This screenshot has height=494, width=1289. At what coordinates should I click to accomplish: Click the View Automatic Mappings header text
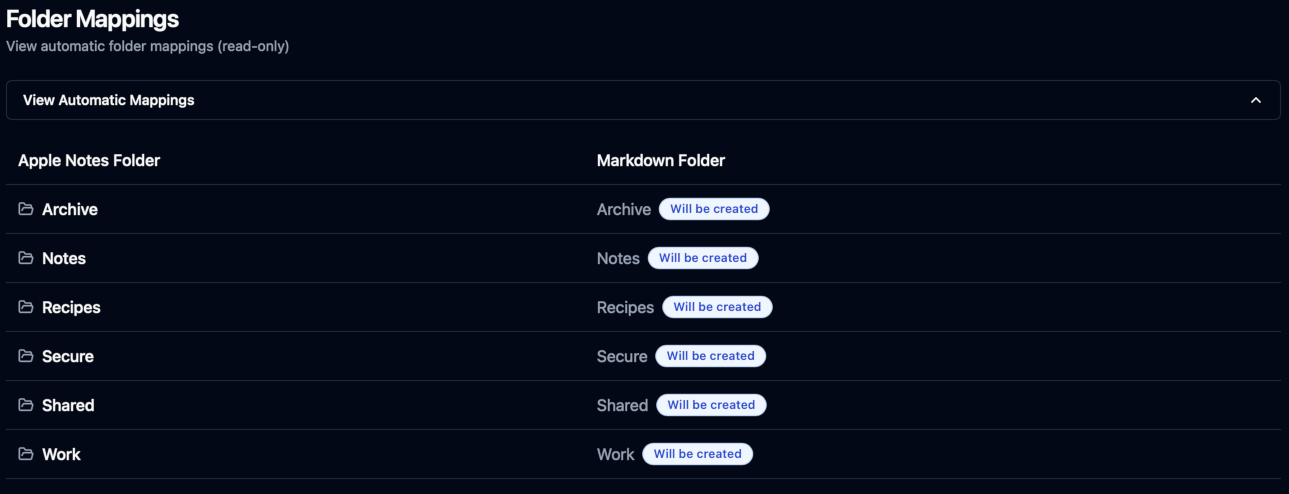coord(109,100)
